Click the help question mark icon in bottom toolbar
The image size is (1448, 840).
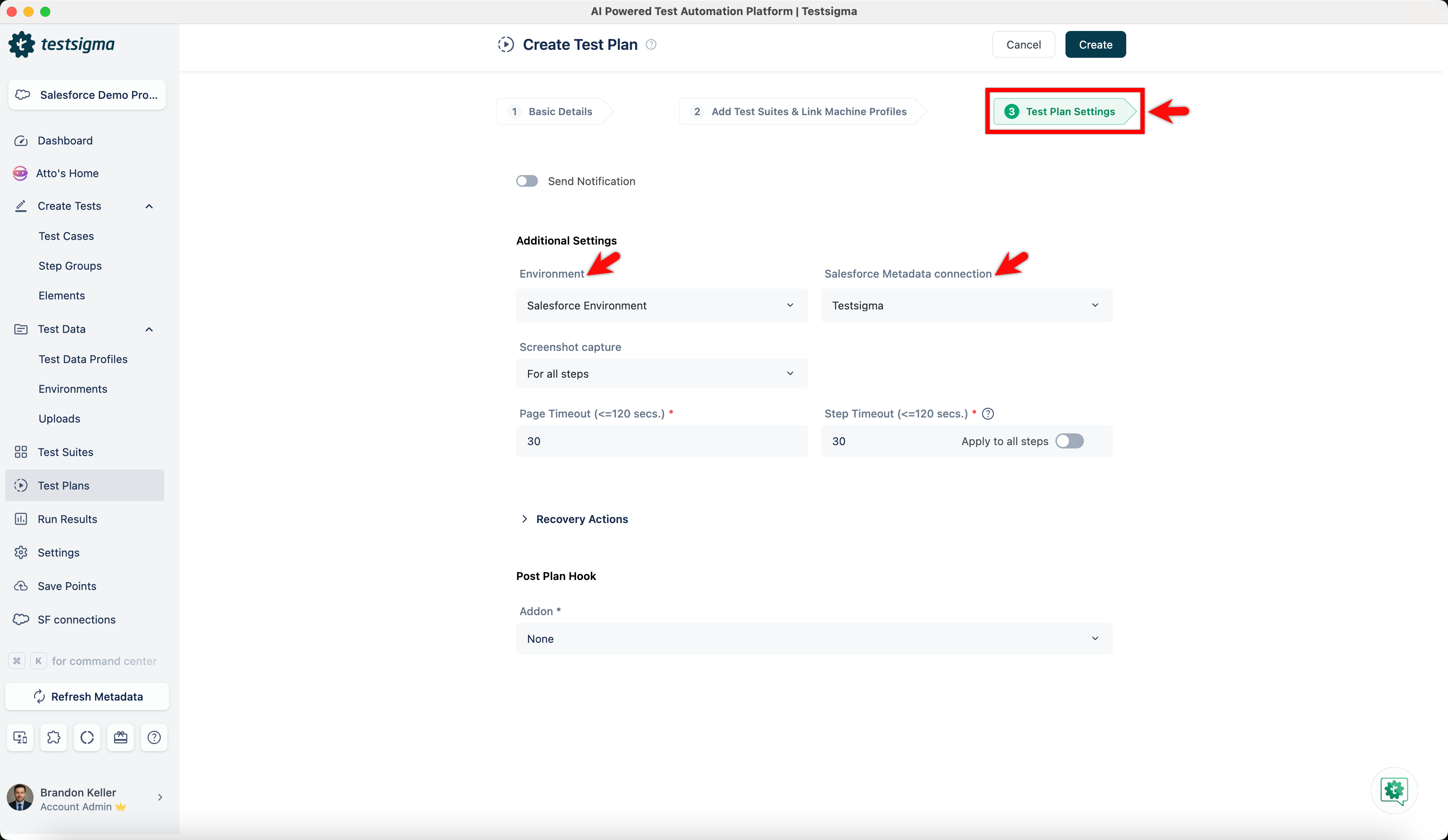coord(154,737)
